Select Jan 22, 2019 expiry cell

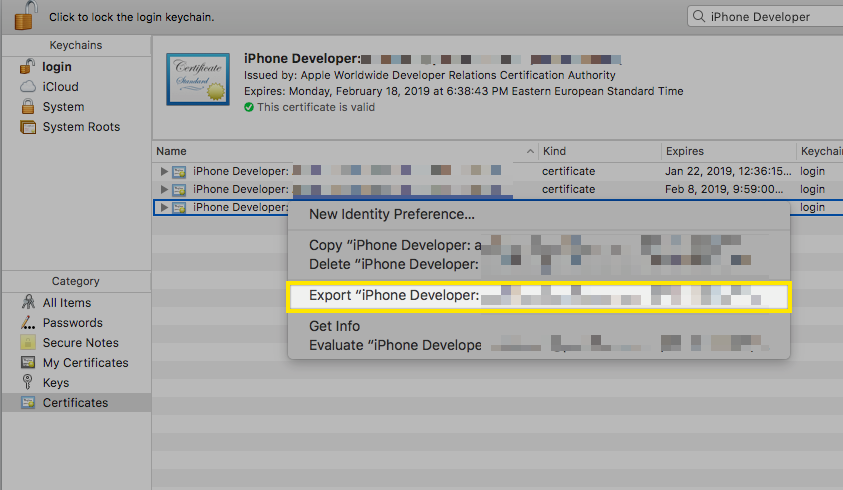(728, 171)
